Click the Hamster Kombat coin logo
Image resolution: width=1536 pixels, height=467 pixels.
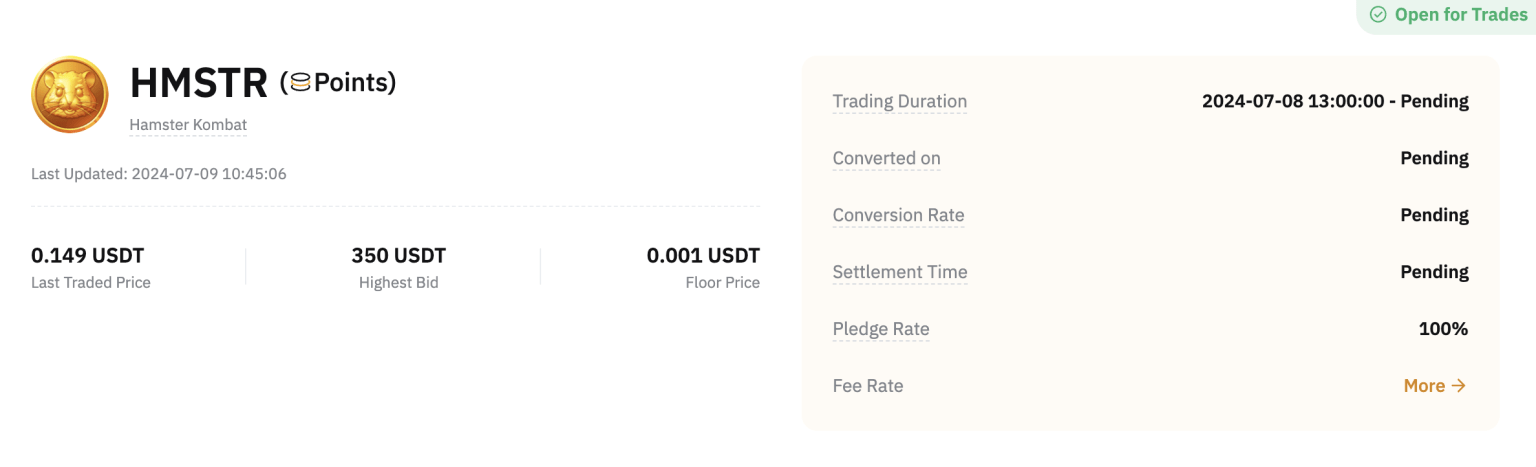[x=69, y=96]
